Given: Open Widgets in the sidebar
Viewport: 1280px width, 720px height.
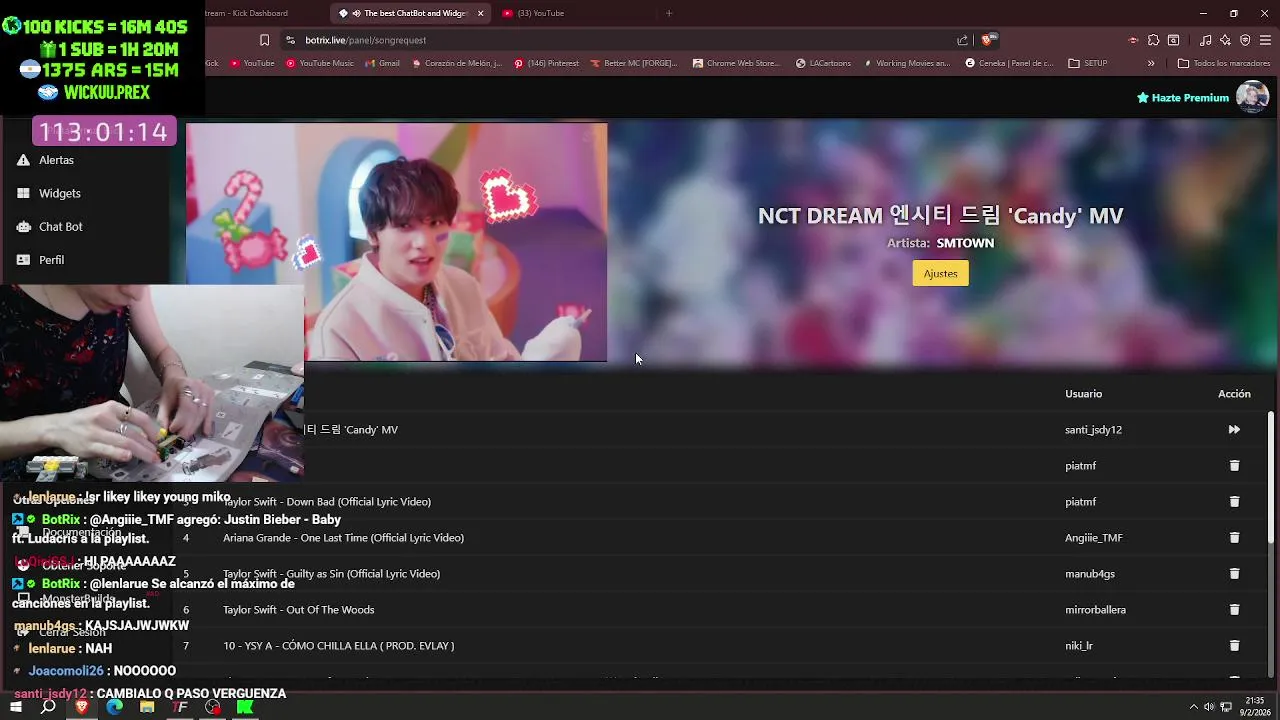Looking at the screenshot, I should [60, 193].
